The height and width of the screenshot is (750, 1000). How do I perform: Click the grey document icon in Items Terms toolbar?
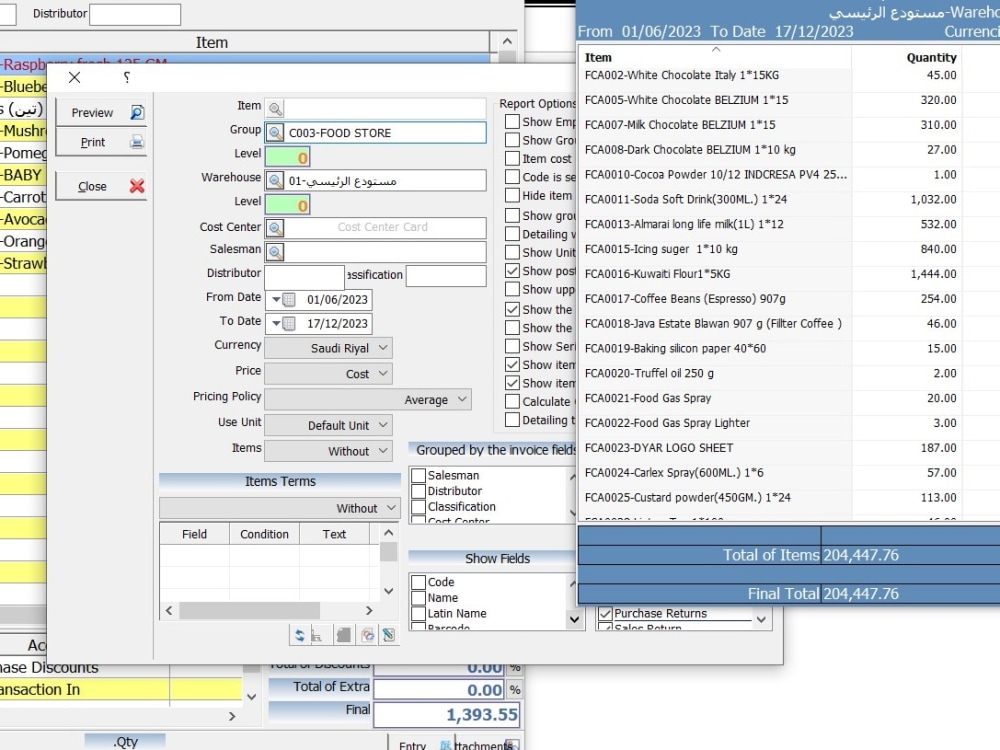pos(343,635)
